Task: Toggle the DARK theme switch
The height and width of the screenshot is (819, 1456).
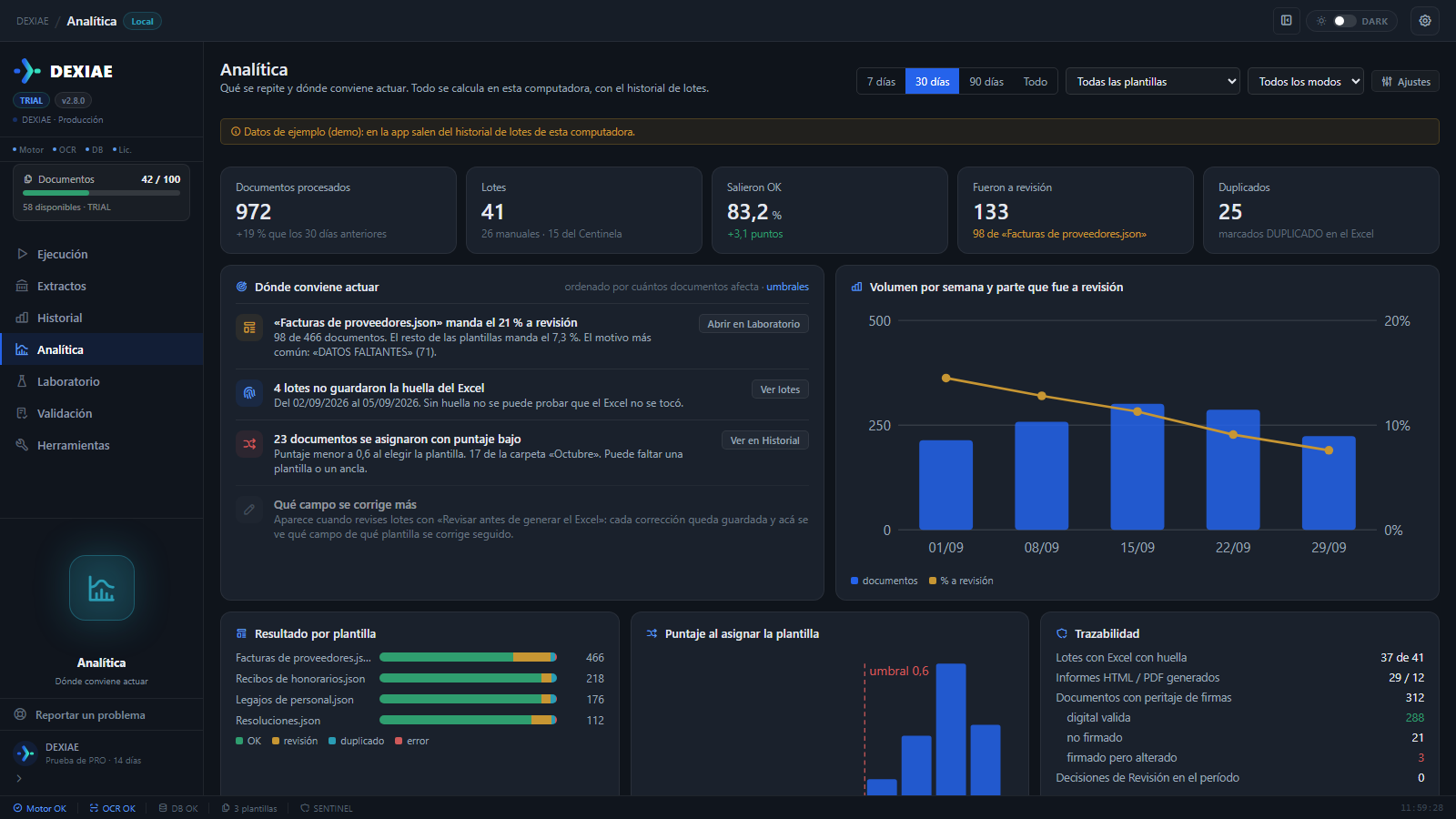Action: (x=1344, y=21)
